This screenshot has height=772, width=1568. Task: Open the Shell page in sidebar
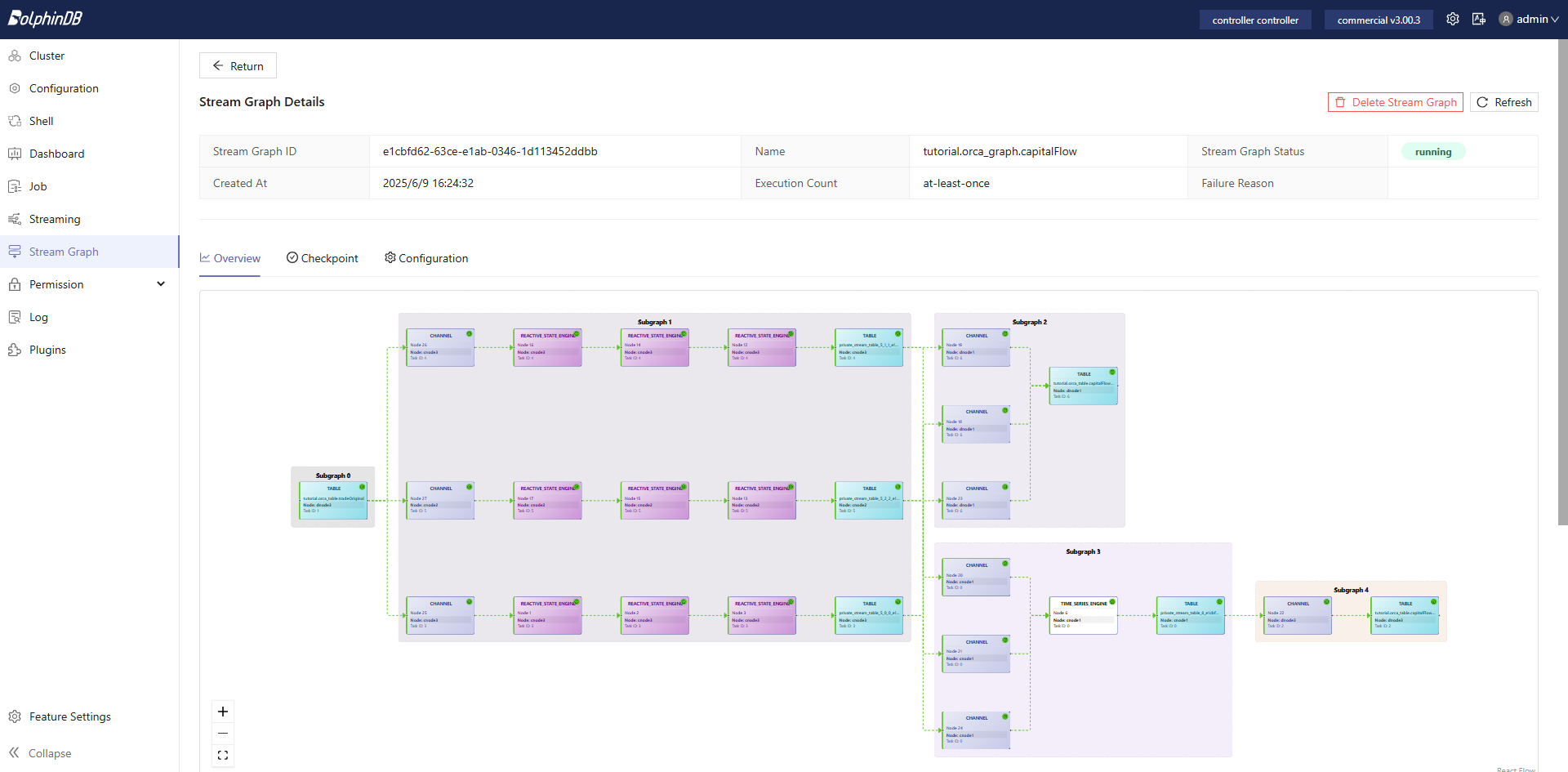pyautogui.click(x=41, y=121)
